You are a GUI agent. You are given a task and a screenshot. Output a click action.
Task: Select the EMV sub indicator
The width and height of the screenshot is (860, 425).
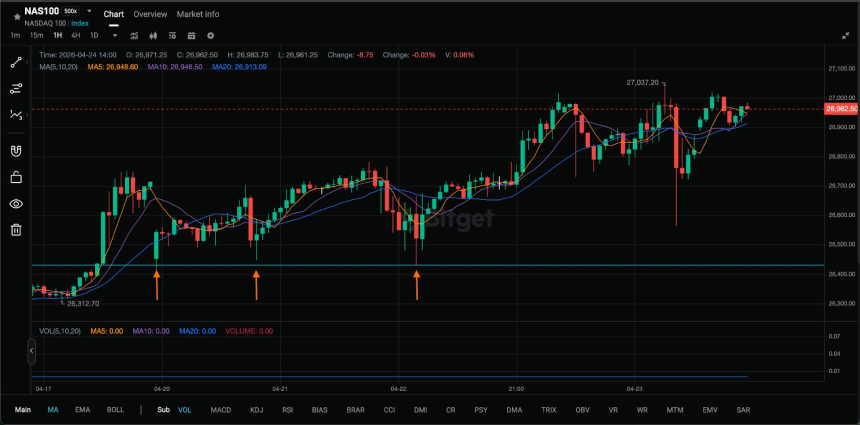710,410
